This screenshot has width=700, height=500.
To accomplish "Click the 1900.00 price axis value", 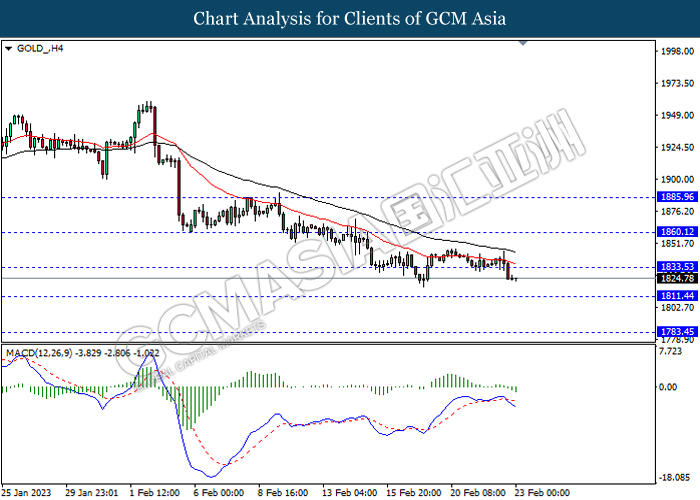I will (677, 179).
